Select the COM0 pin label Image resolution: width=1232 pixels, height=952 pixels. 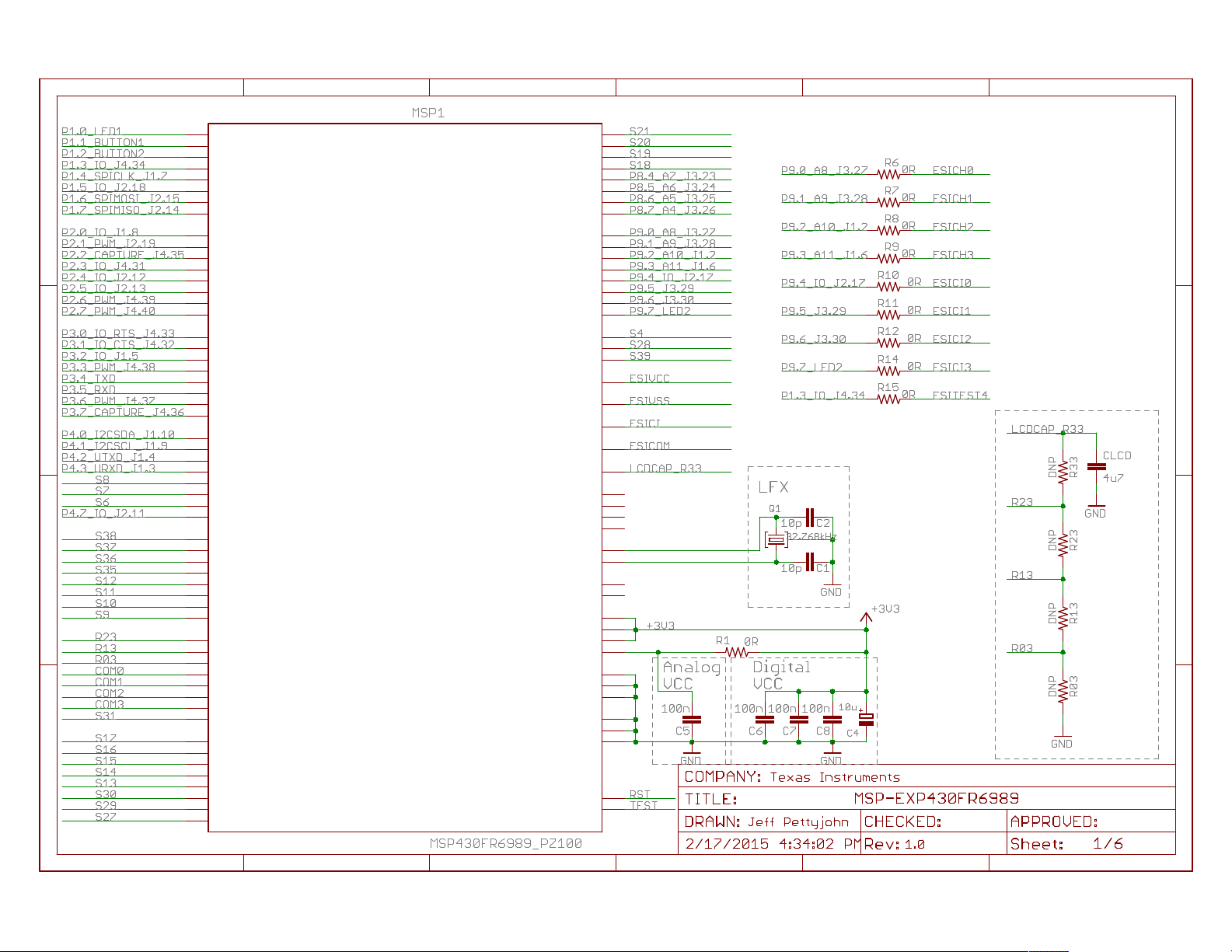110,671
